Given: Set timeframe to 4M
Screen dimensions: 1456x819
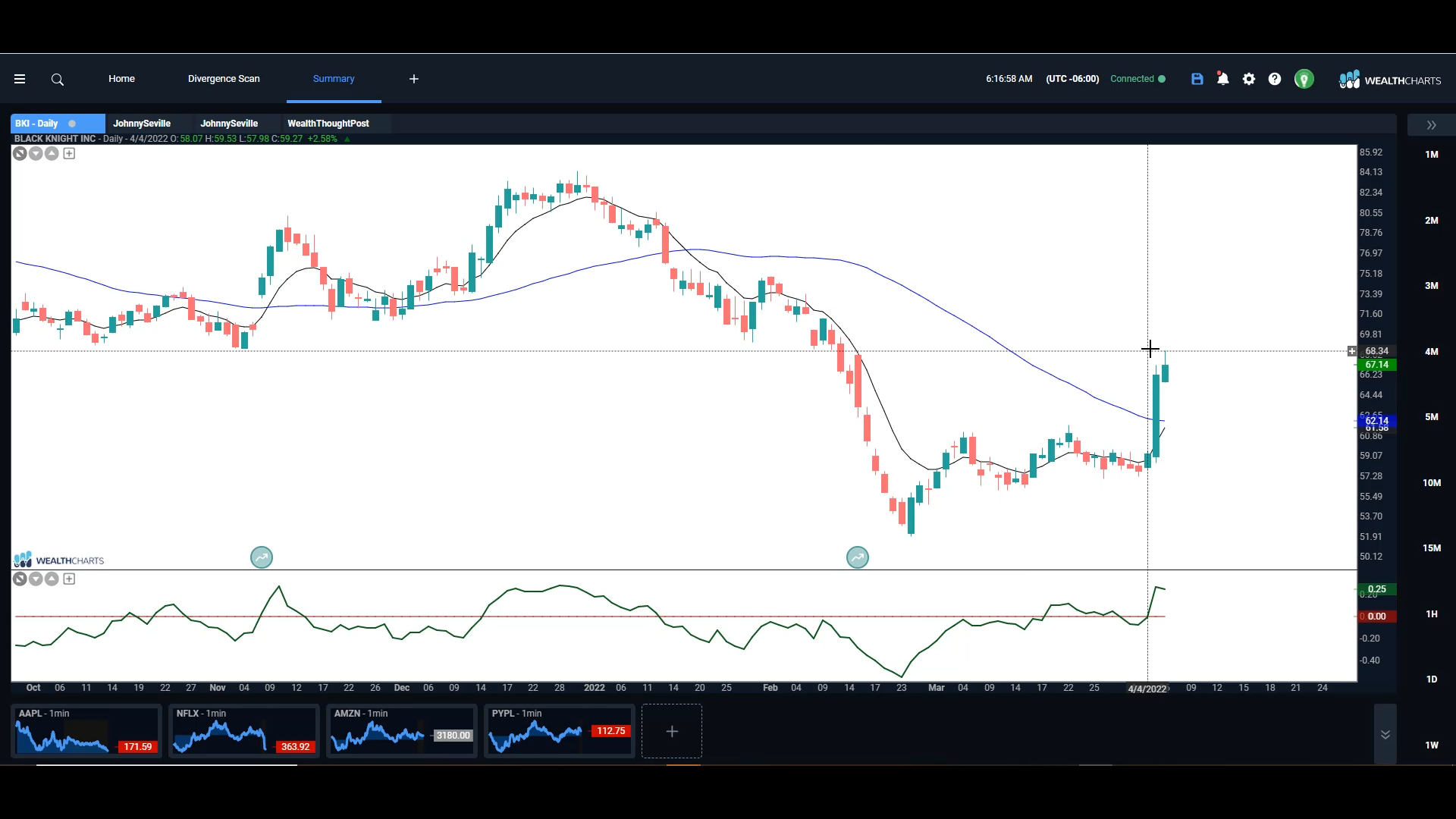Looking at the screenshot, I should click(1432, 352).
